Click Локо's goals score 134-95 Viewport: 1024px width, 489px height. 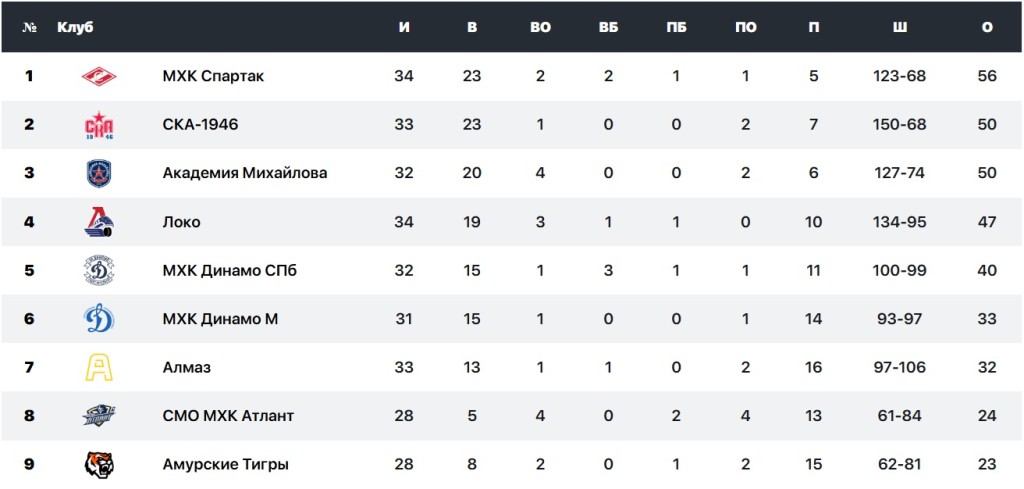tap(900, 222)
